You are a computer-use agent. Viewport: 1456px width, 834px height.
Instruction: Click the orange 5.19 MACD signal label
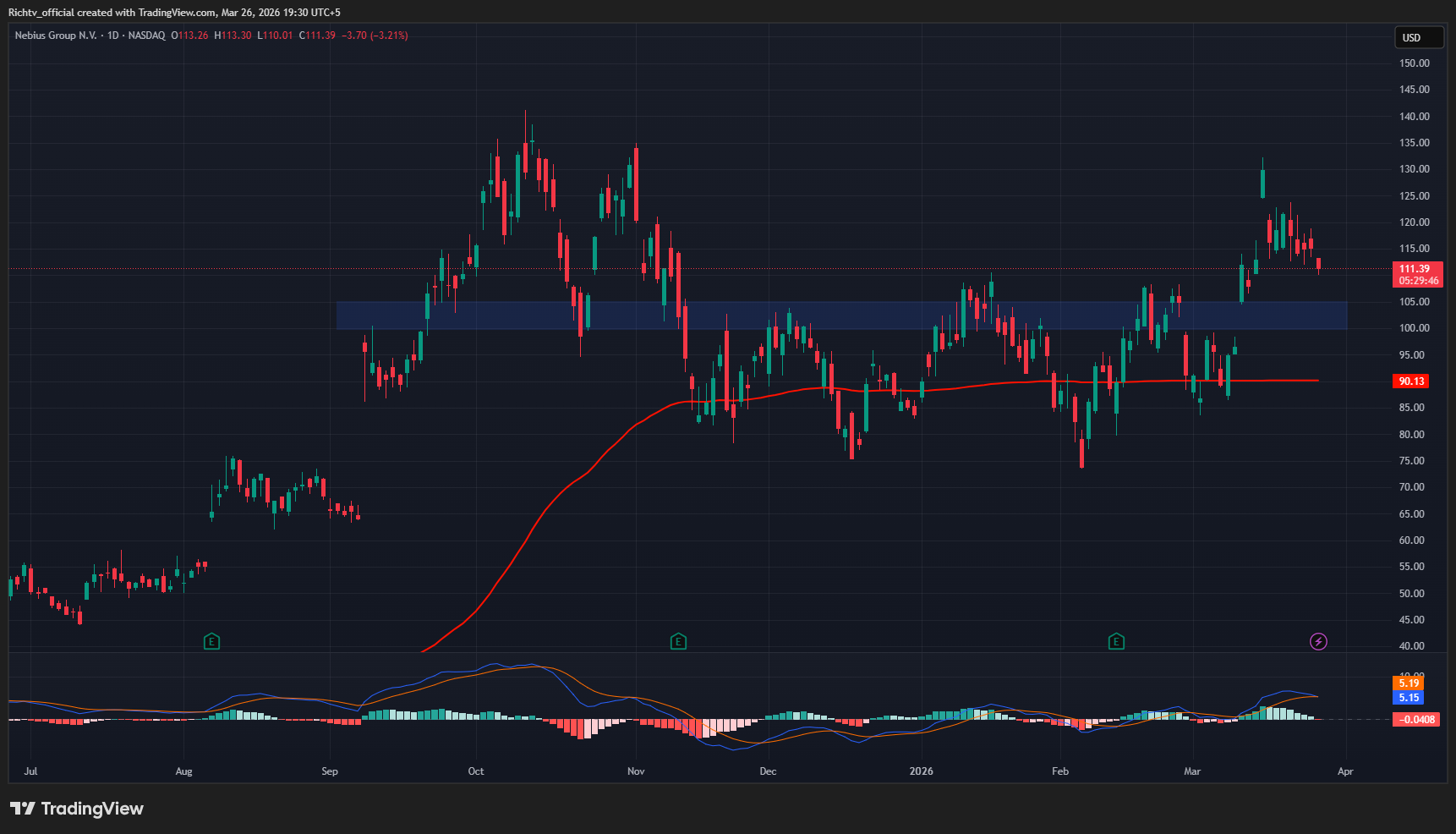[1409, 683]
